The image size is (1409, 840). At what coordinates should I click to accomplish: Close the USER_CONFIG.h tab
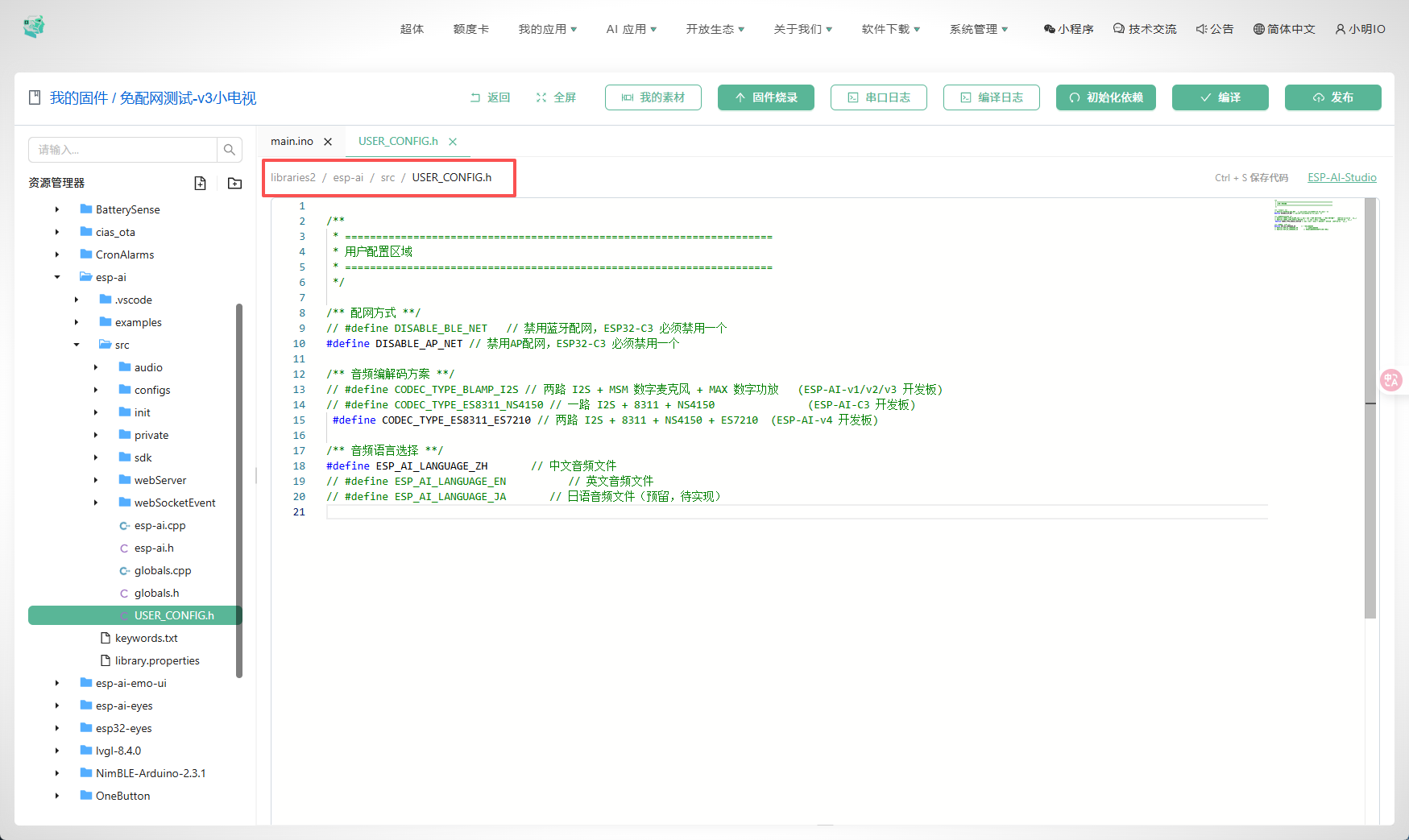click(x=453, y=142)
